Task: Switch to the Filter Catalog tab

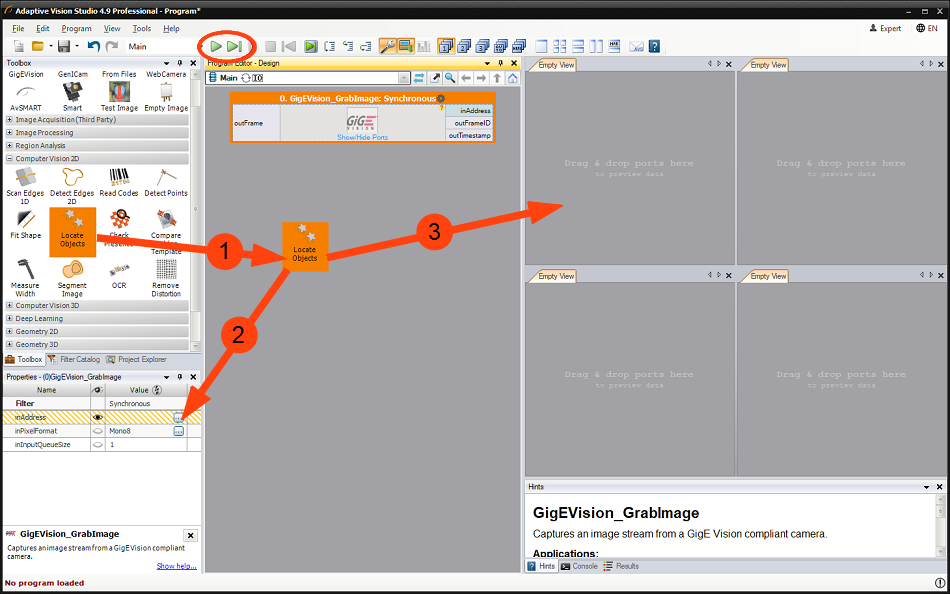Action: pos(76,359)
